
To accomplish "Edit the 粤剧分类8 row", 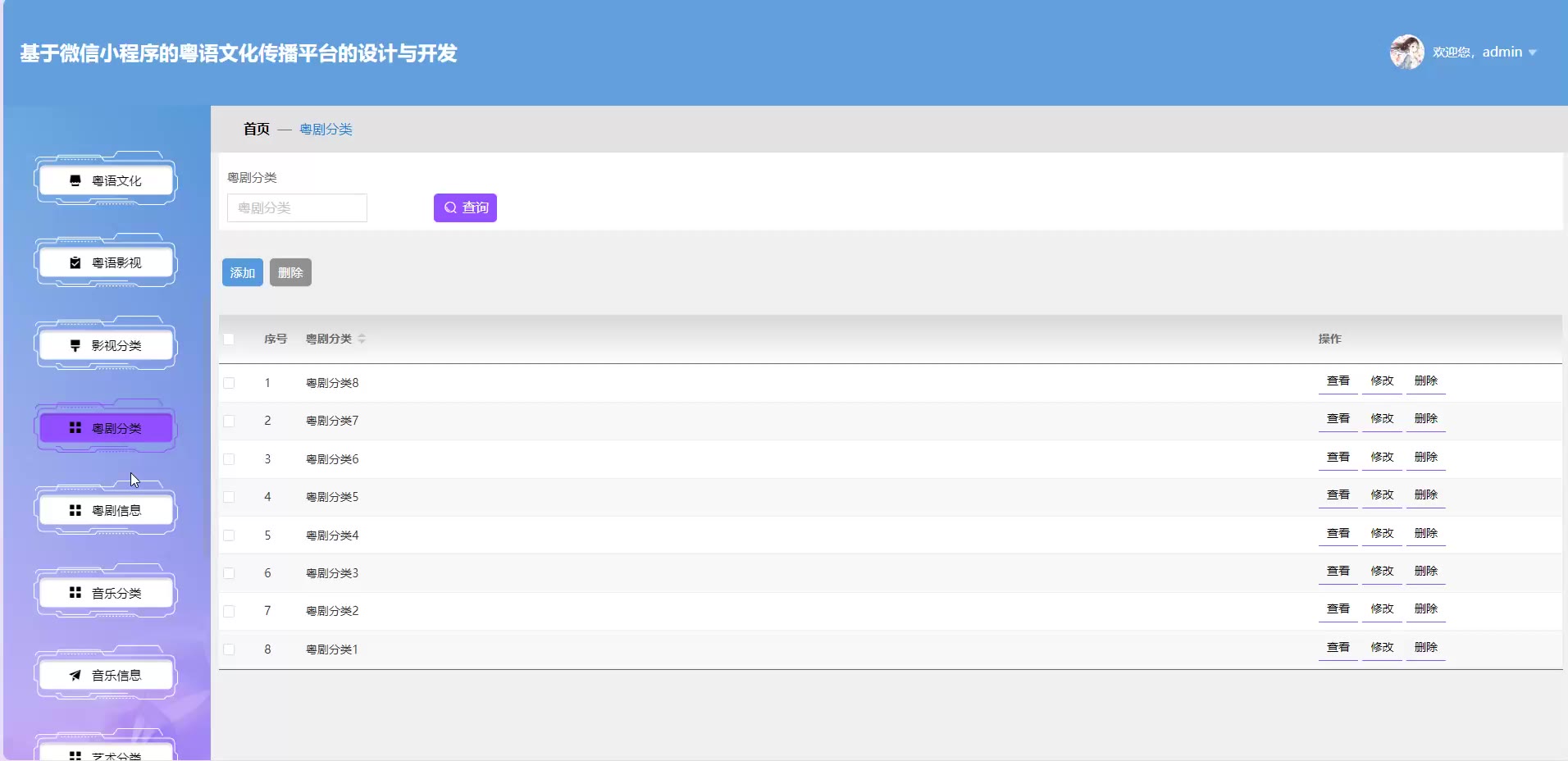I will pyautogui.click(x=1382, y=381).
